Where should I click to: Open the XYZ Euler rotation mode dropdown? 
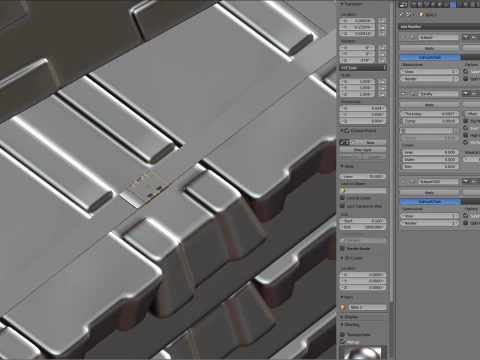click(363, 68)
